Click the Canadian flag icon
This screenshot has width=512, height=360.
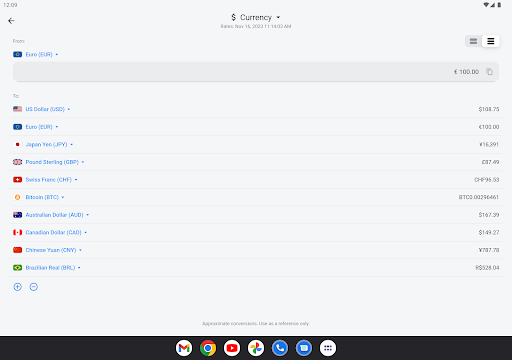18,232
